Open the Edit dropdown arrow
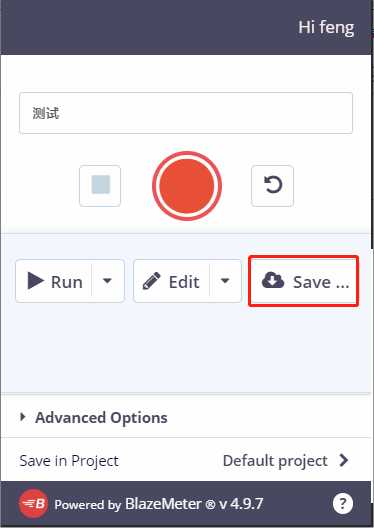Screen dimensions: 374x528 (x=225, y=280)
